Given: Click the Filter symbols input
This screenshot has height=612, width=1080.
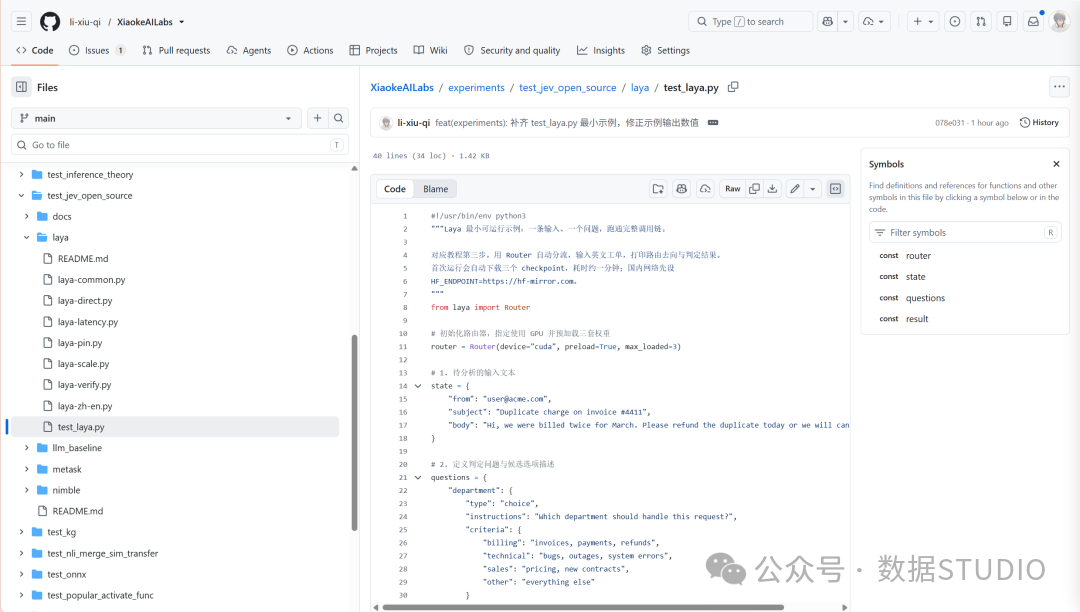Looking at the screenshot, I should [x=964, y=233].
